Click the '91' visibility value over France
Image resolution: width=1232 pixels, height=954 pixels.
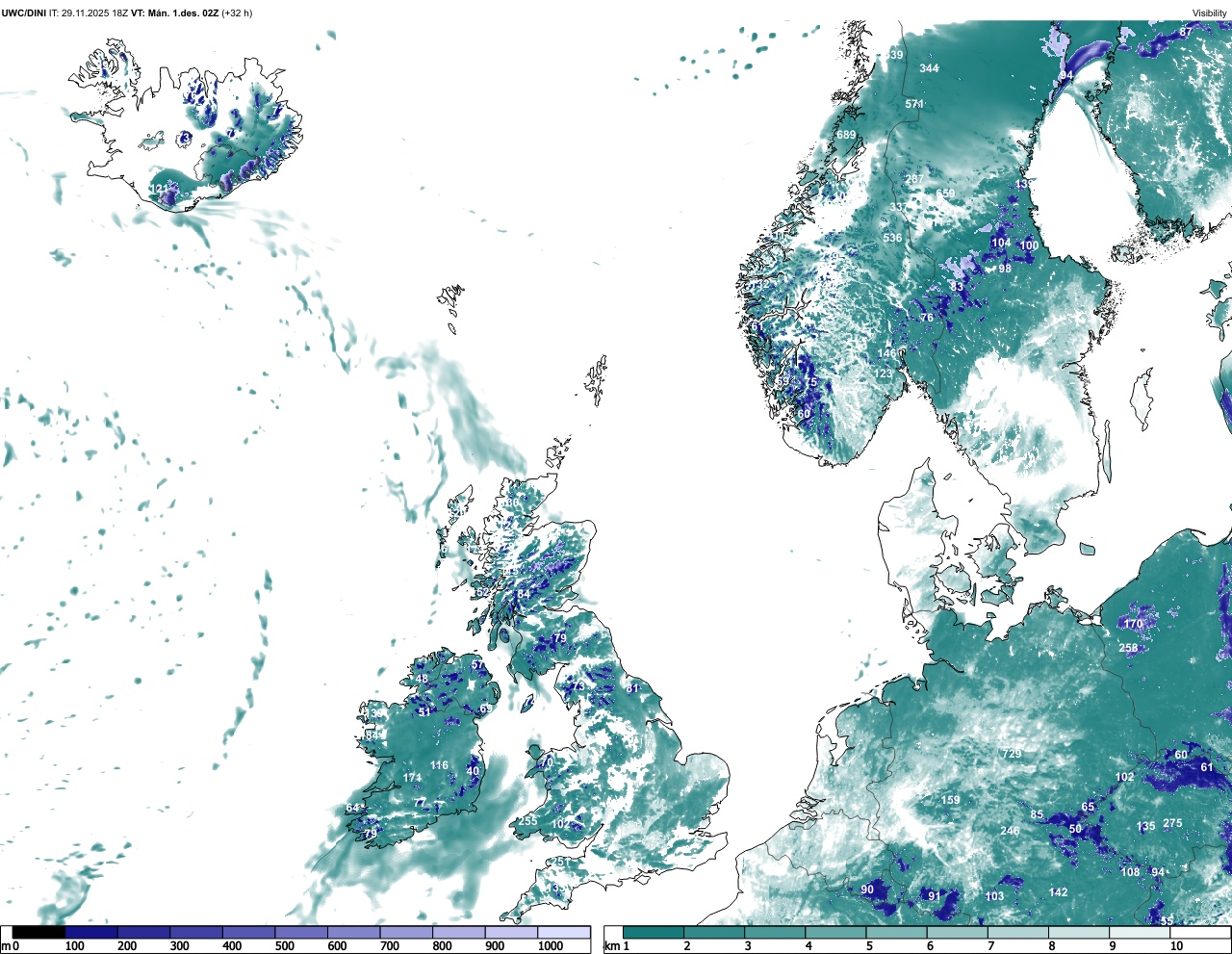tap(934, 896)
